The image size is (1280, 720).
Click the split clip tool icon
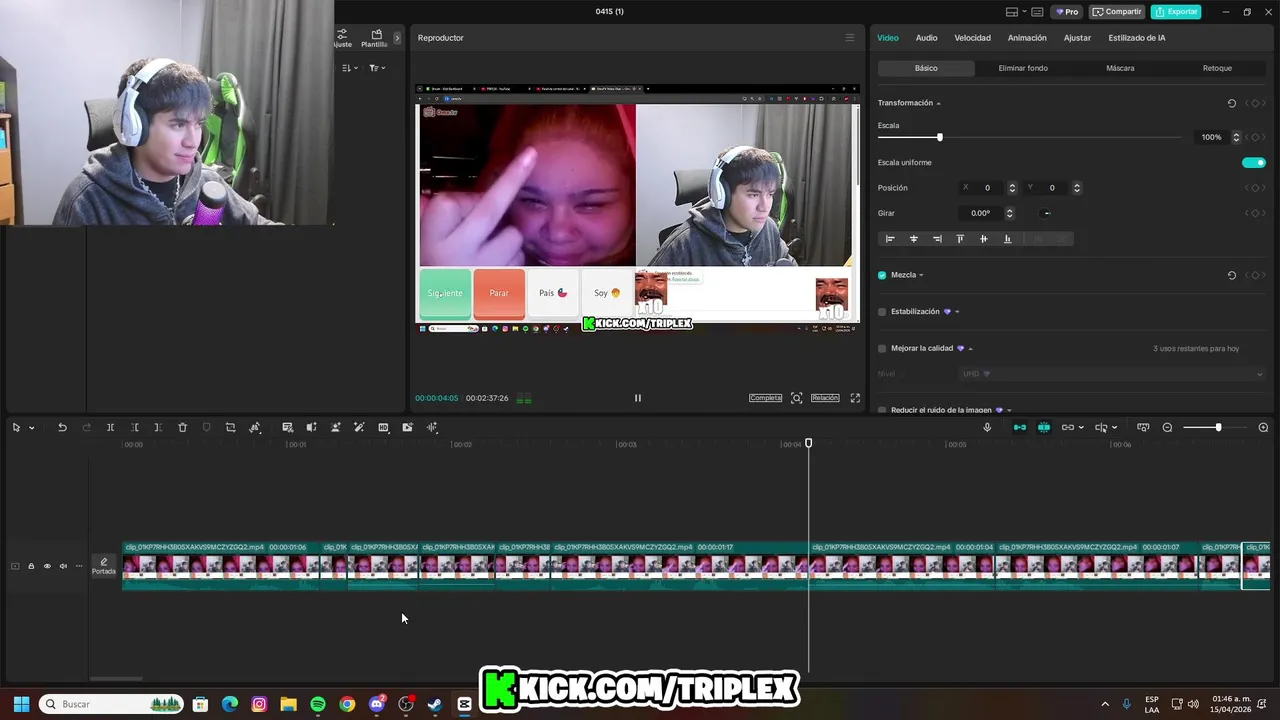coord(111,427)
